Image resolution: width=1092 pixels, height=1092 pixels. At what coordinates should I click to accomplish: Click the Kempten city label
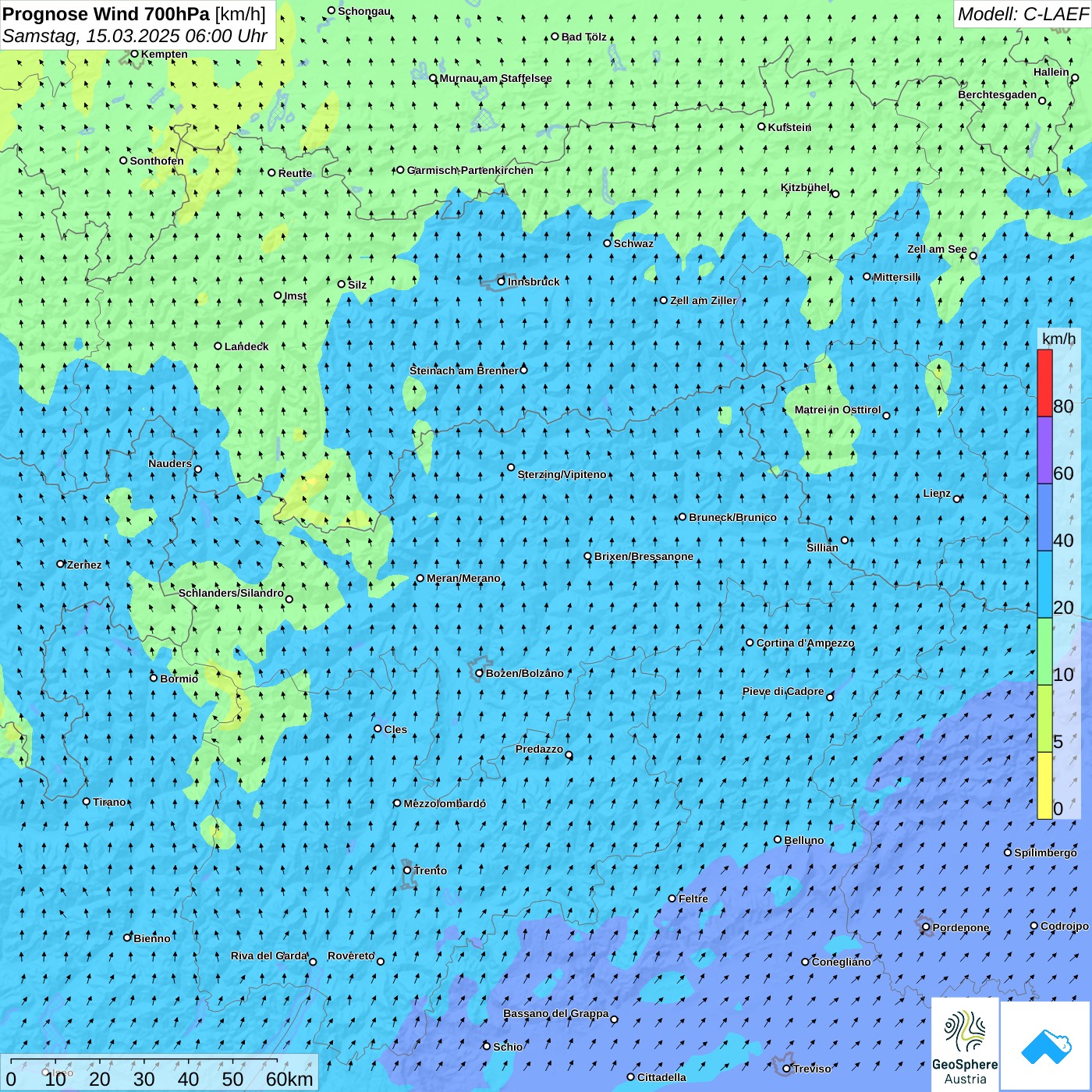164,54
